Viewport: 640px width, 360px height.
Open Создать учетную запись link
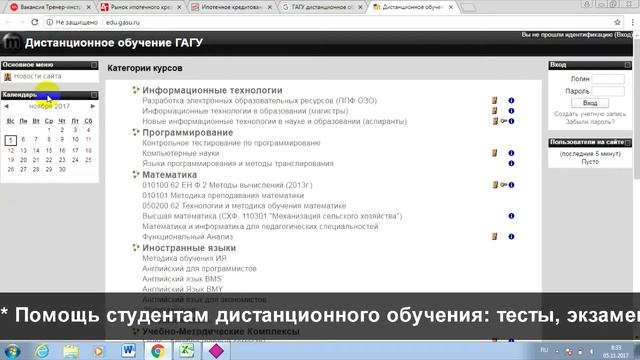click(590, 114)
